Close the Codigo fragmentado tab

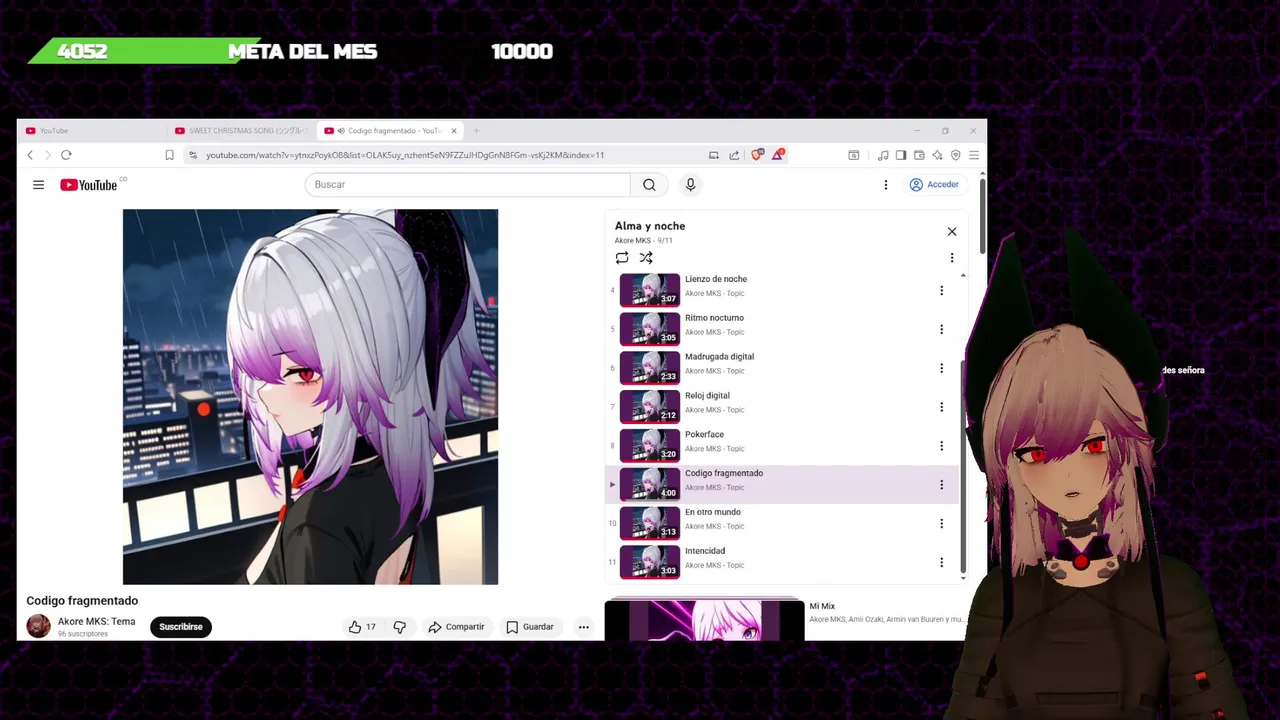coord(454,131)
